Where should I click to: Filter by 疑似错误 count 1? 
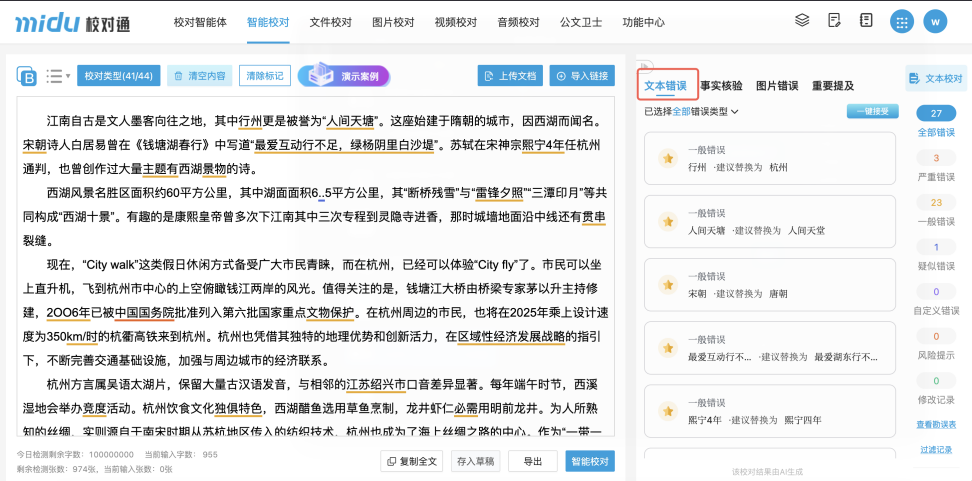click(x=936, y=255)
